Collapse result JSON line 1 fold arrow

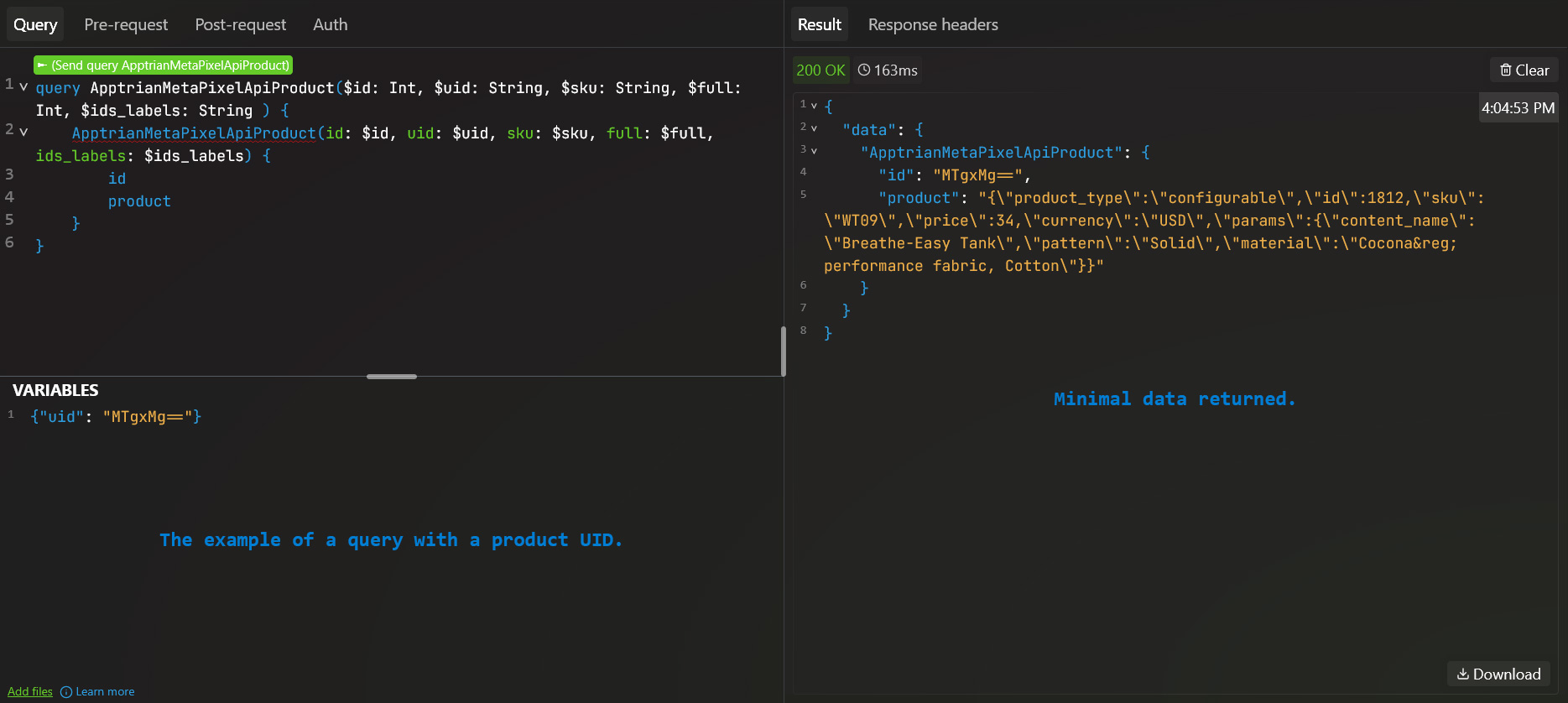pyautogui.click(x=814, y=106)
